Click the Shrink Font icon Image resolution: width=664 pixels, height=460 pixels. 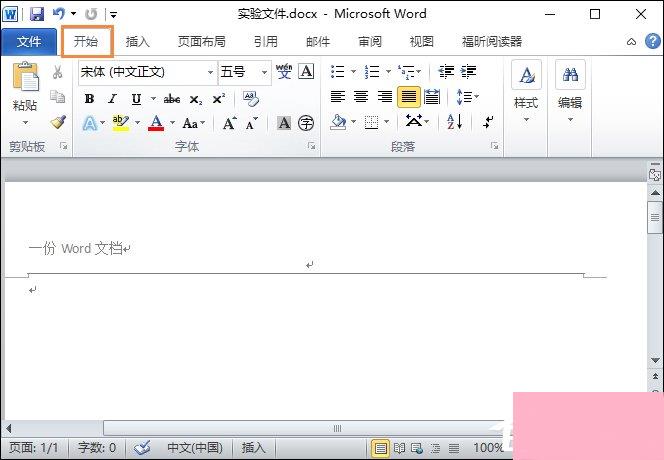point(252,123)
